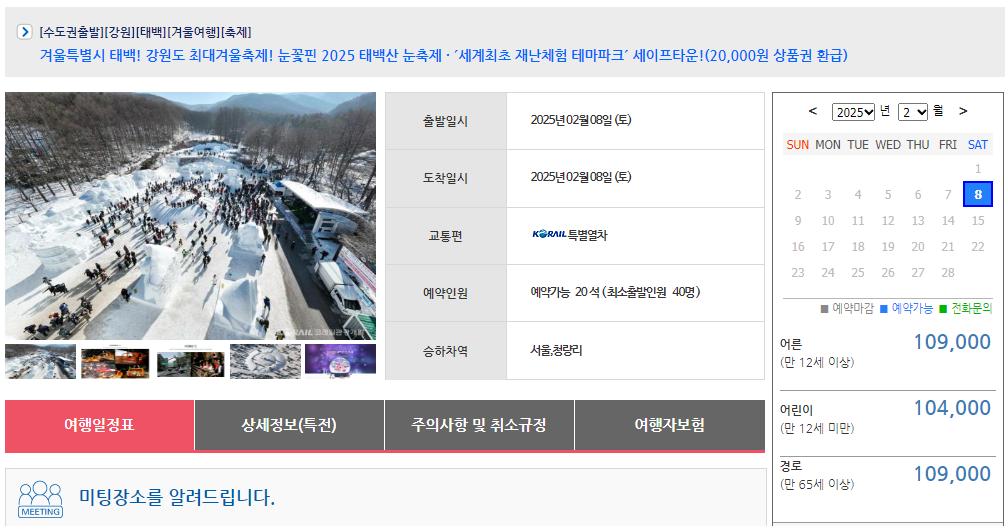Click the KORAIL logo in transport row

[549, 234]
